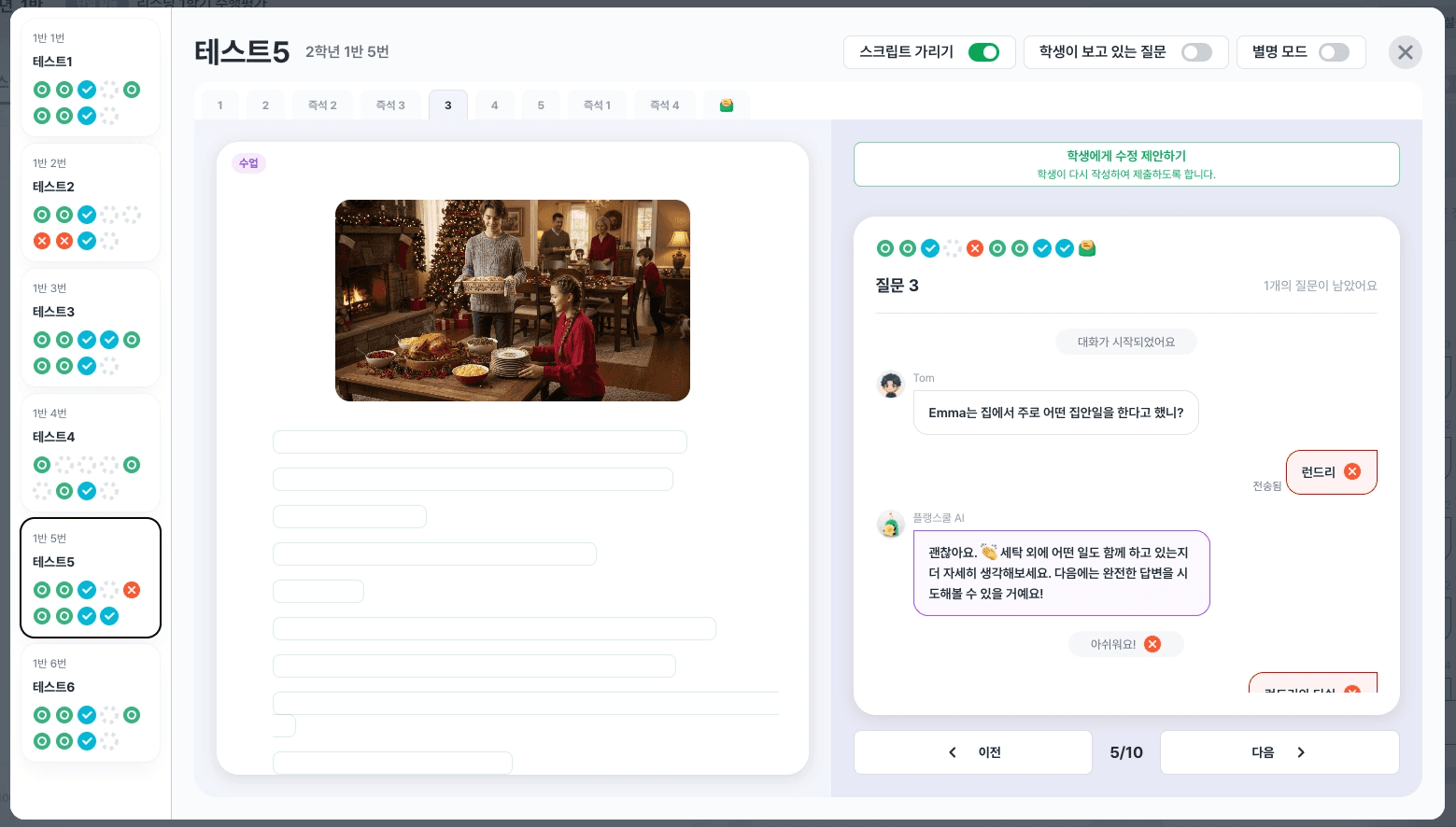Click the 전송됨 status text
This screenshot has width=1456, height=827.
tap(1267, 486)
